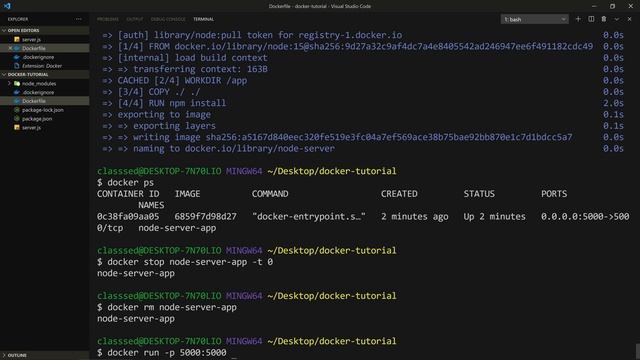Restore down the VS Code window

tap(612, 6)
